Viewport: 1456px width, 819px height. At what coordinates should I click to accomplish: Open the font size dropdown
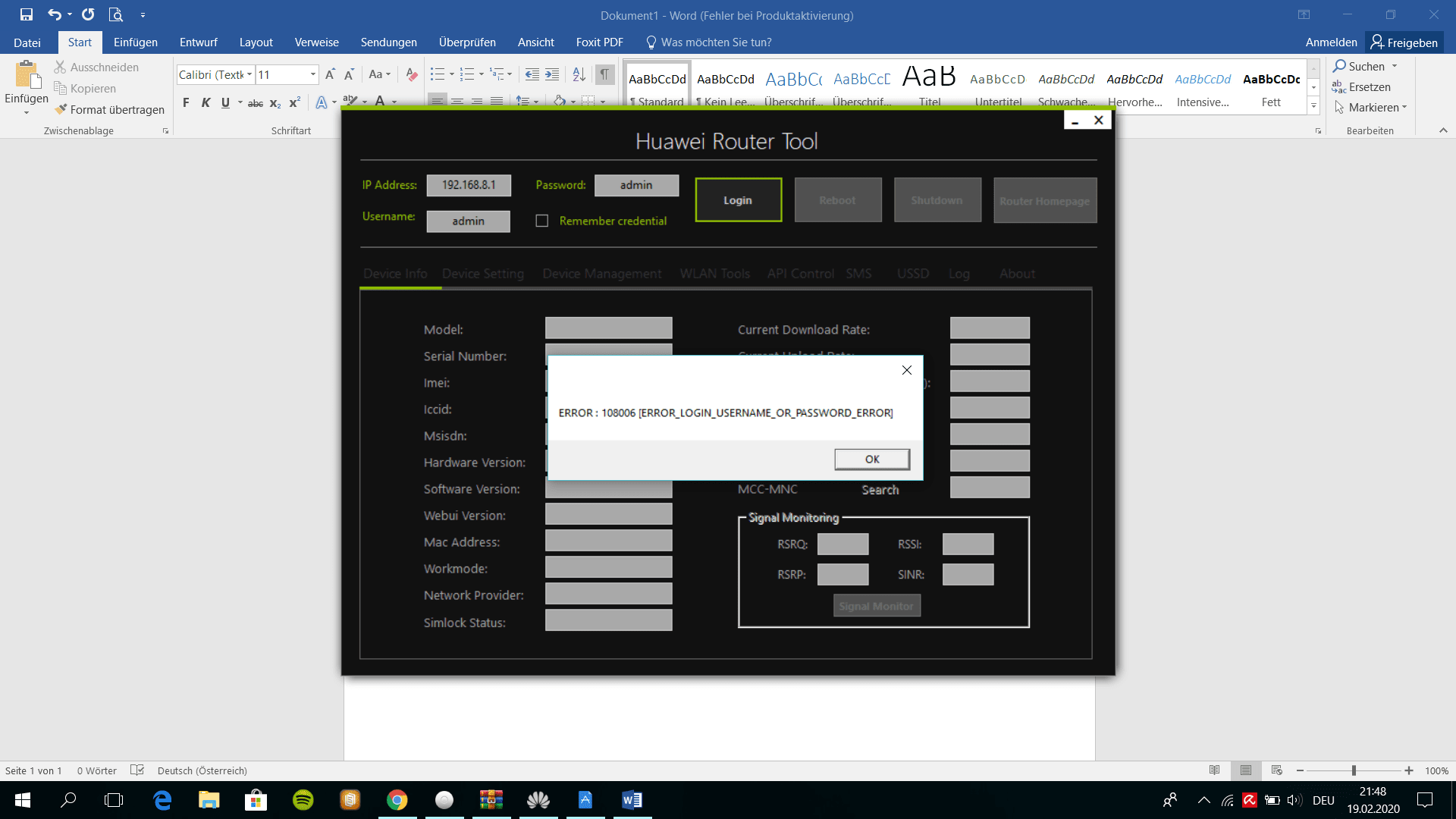pyautogui.click(x=312, y=74)
